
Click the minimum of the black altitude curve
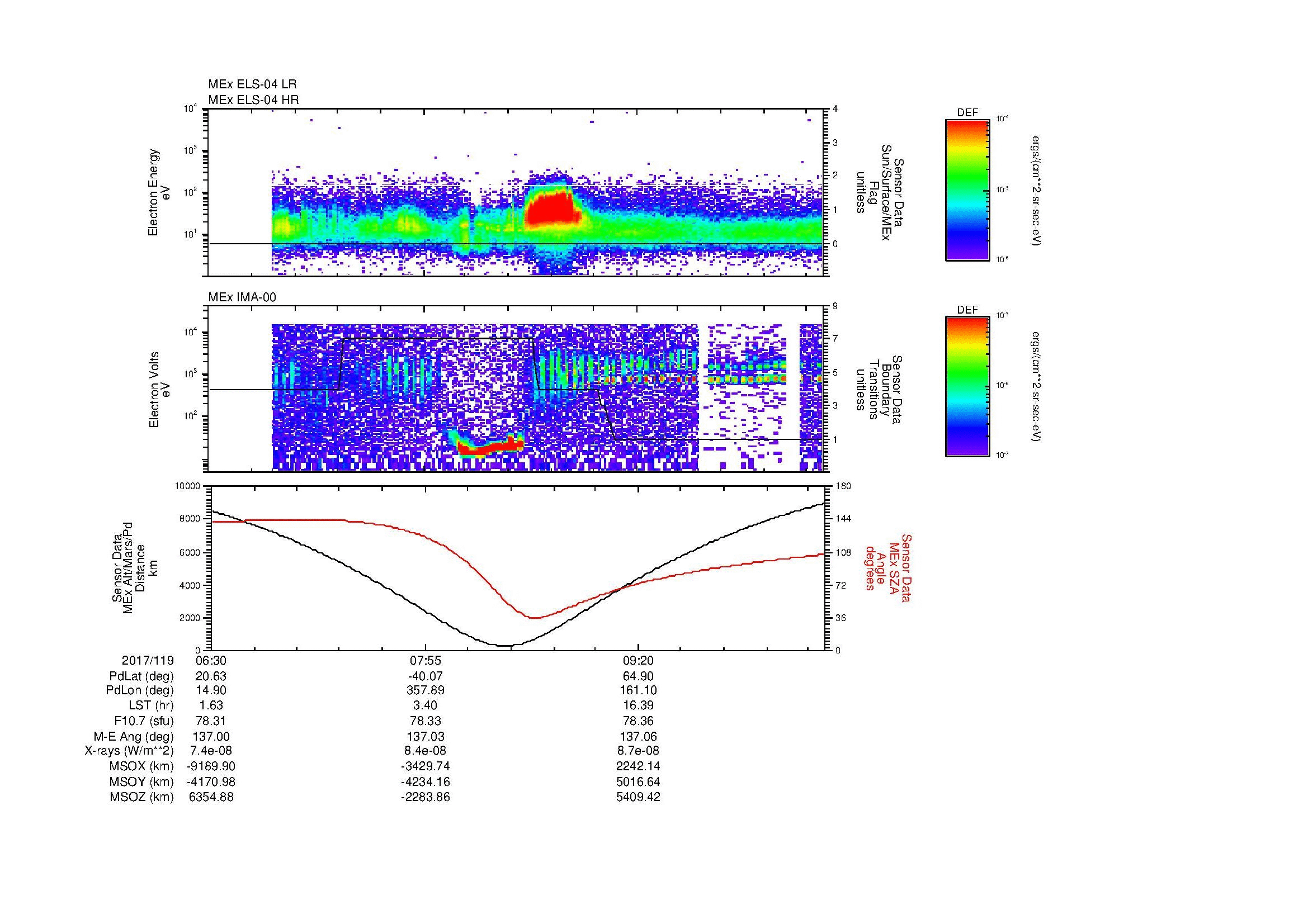point(505,645)
